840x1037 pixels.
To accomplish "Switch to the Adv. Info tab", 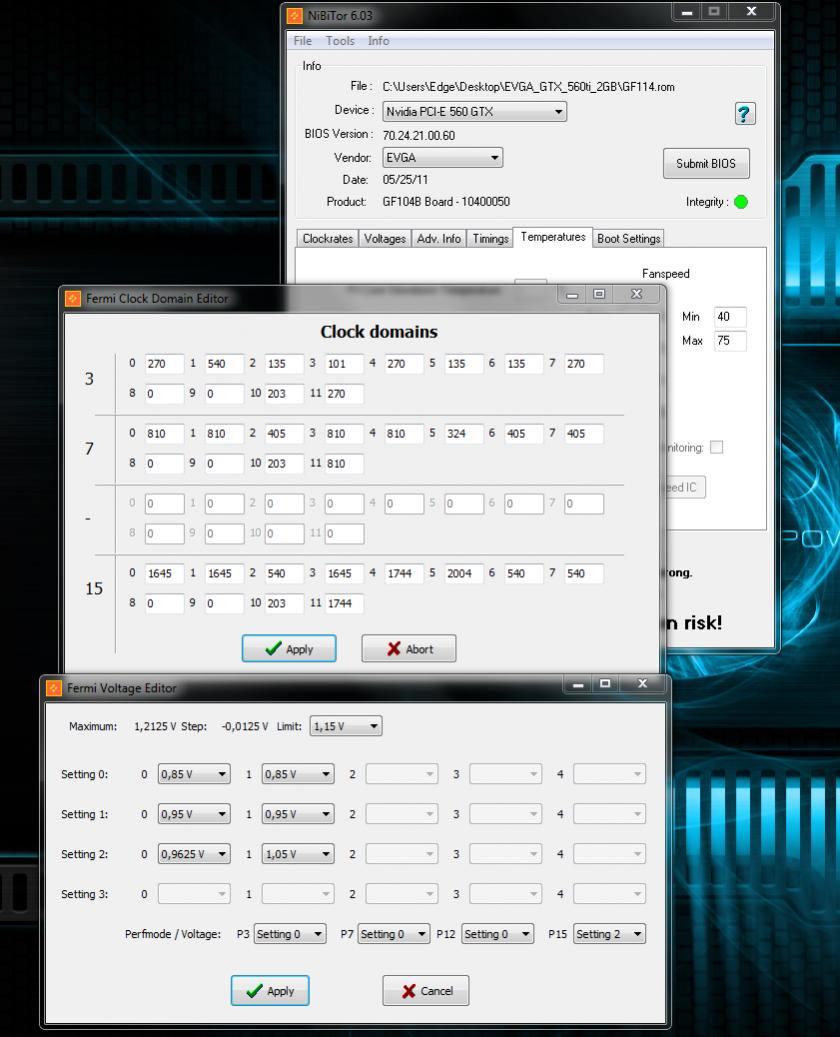I will coord(439,239).
